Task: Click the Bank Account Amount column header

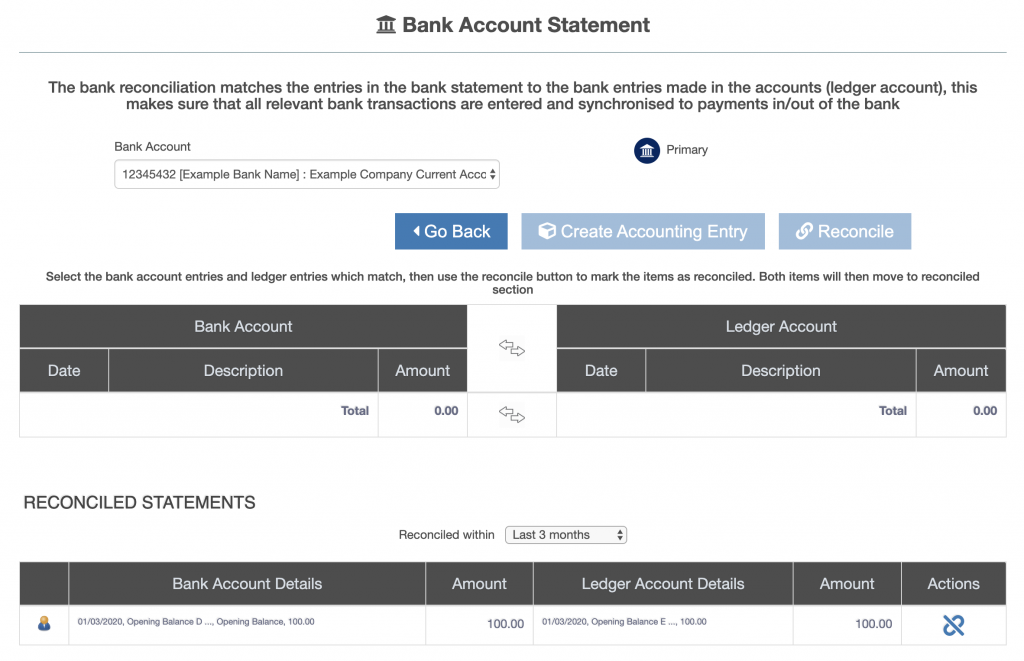Action: coord(423,370)
